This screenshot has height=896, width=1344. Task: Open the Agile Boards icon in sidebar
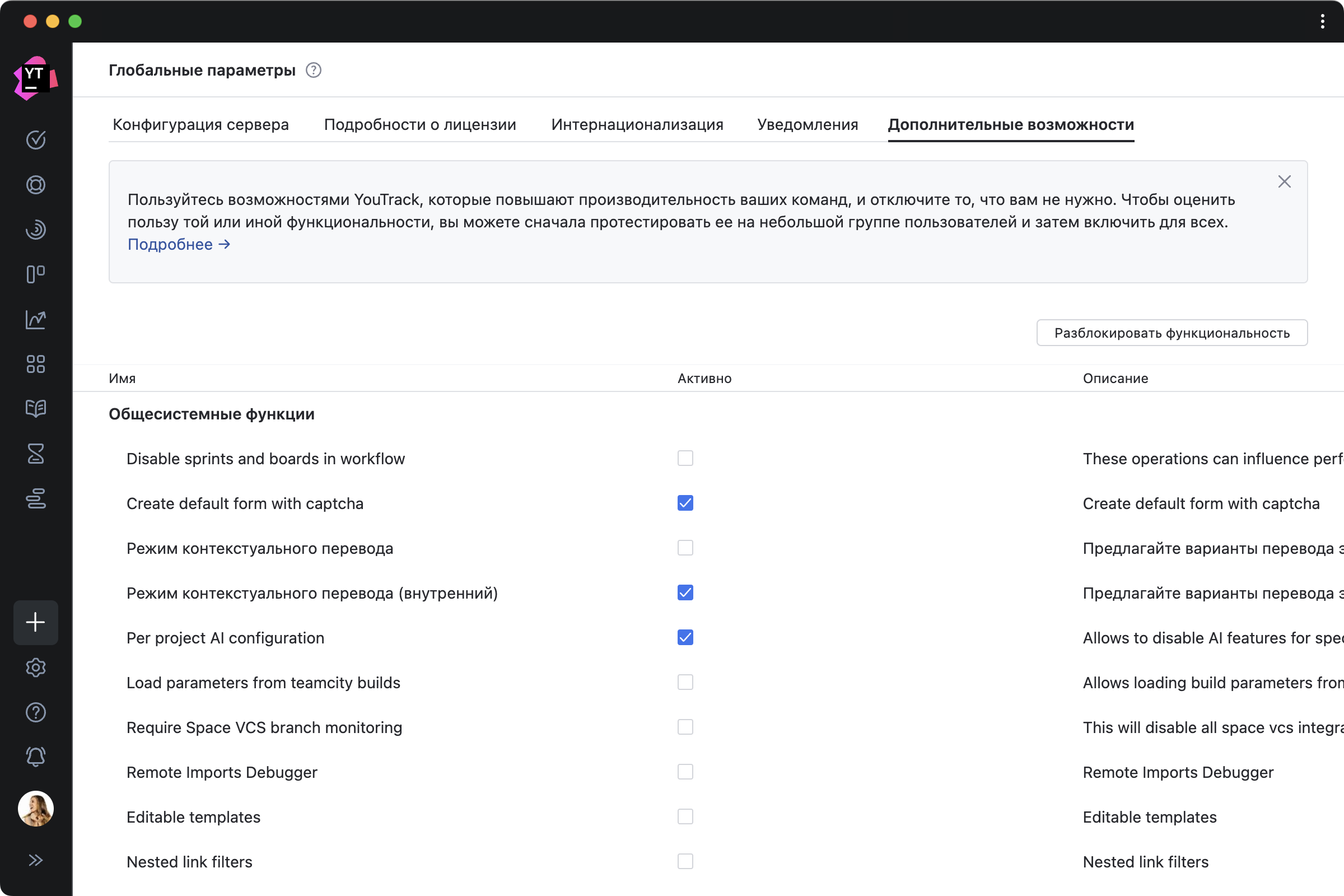coord(35,274)
